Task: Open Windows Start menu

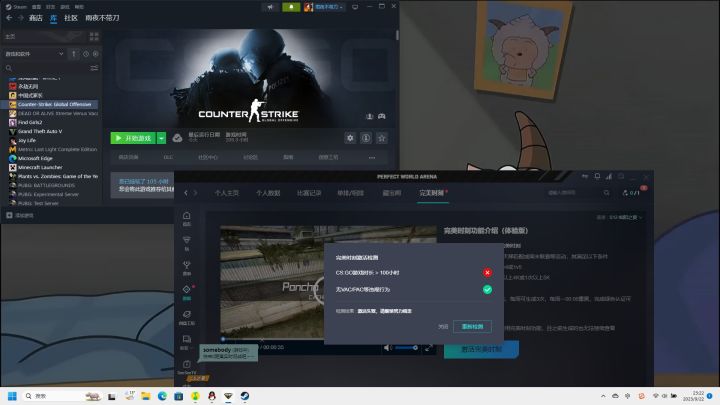Action: [x=12, y=396]
